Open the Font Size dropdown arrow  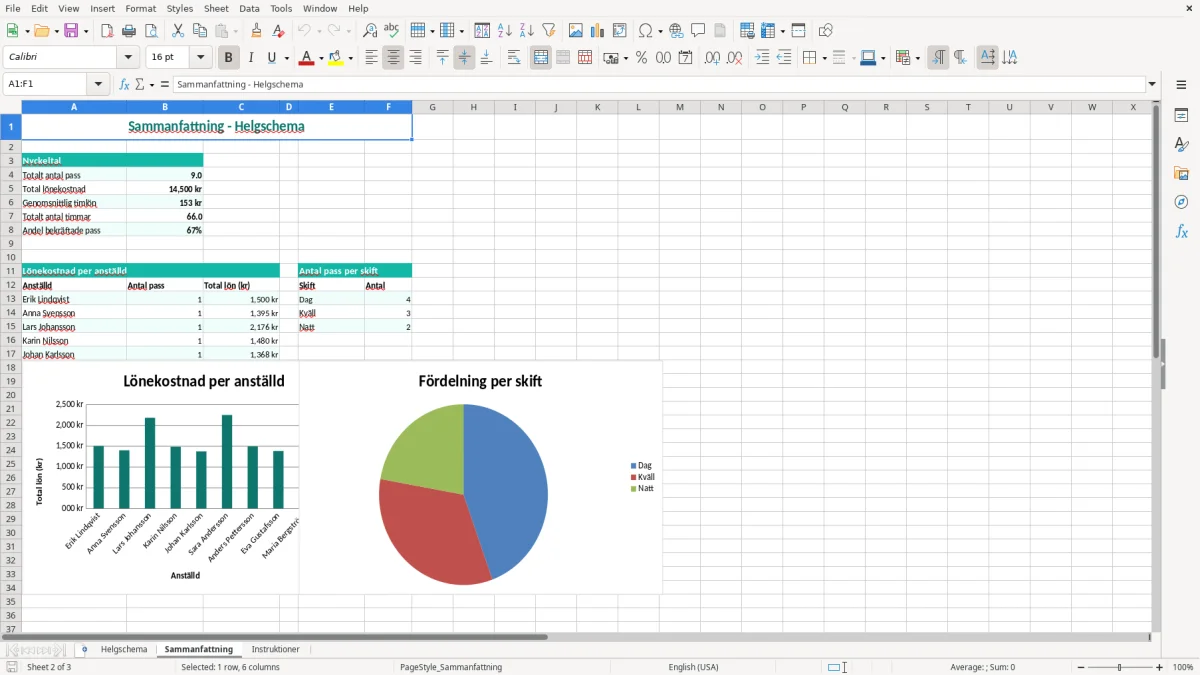tap(201, 58)
